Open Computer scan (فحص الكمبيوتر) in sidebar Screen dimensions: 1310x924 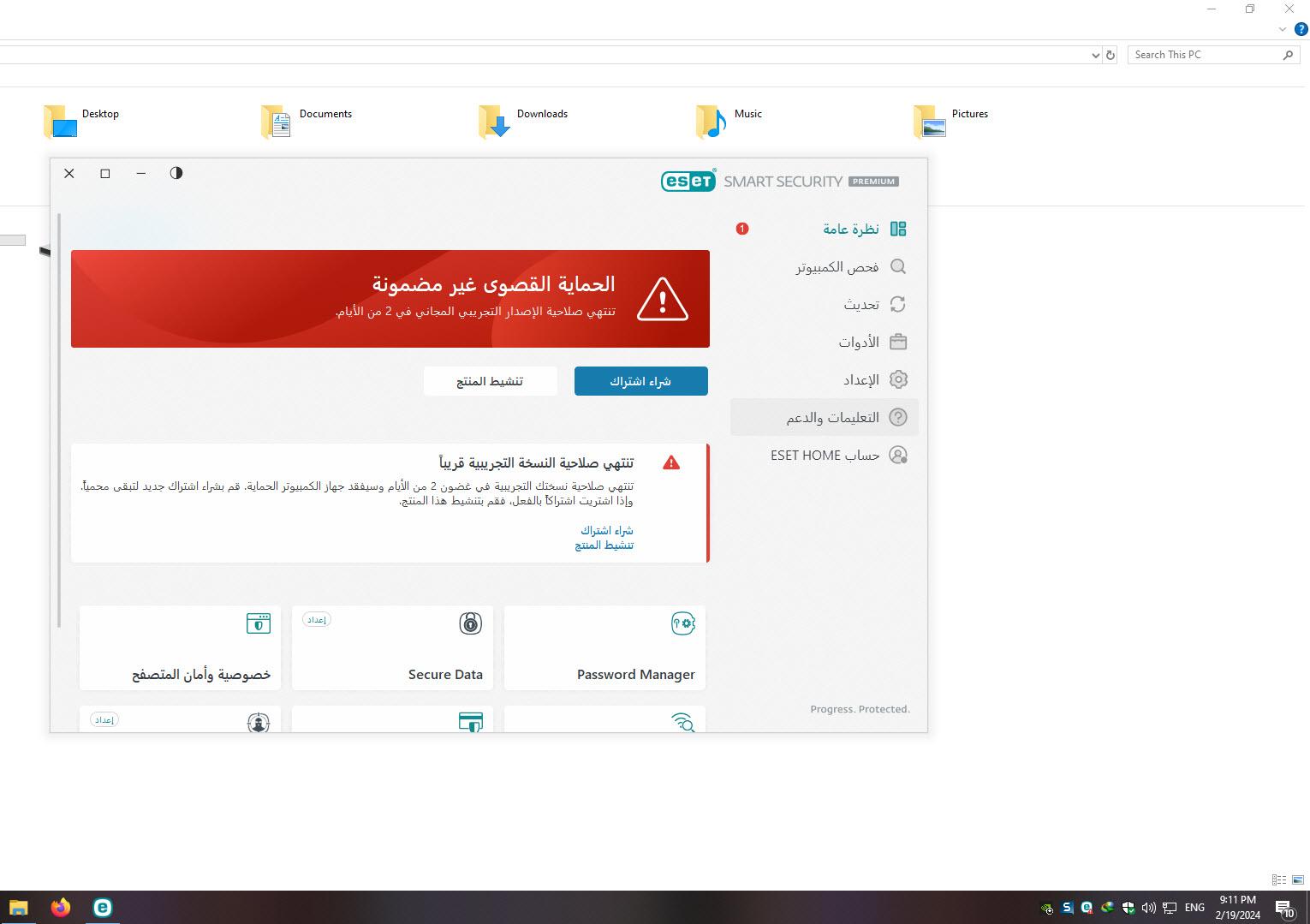850,266
